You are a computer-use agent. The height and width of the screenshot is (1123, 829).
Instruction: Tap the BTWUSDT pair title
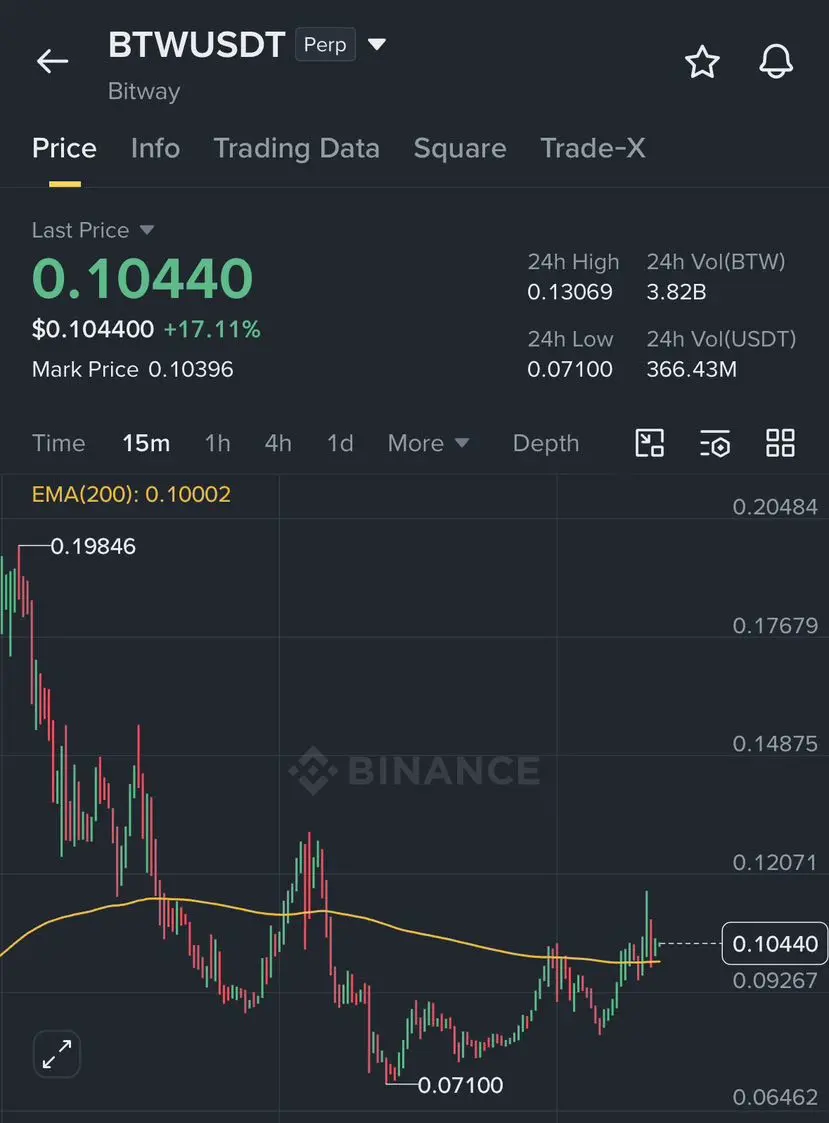(197, 44)
